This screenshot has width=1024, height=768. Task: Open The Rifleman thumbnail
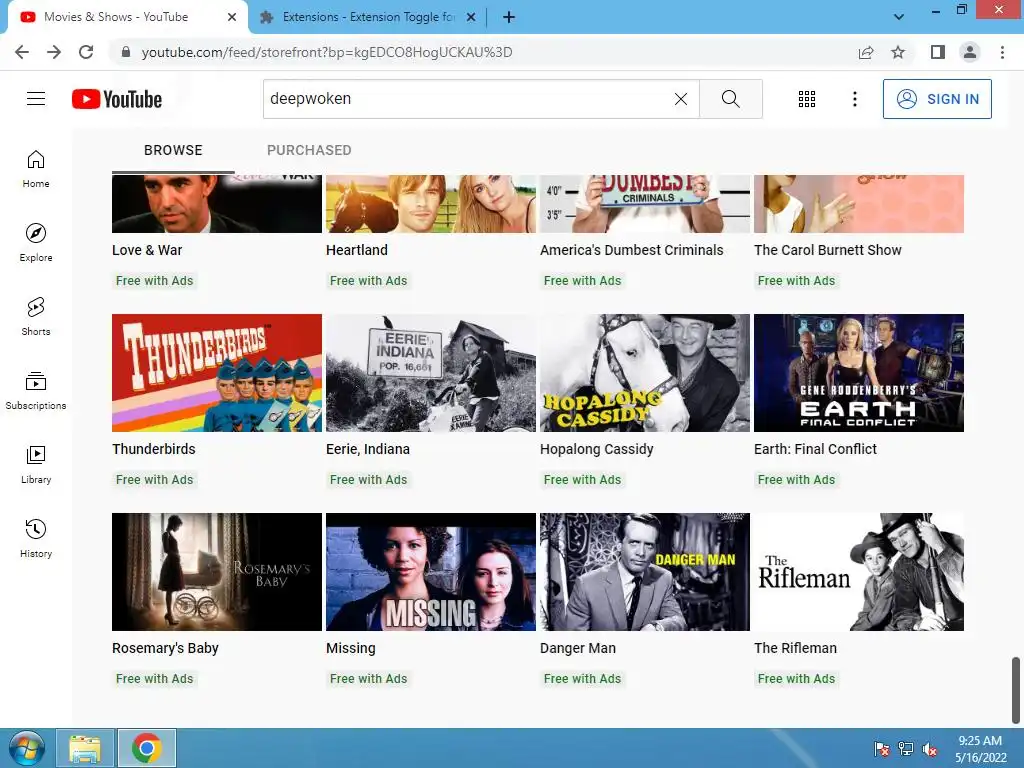[859, 572]
